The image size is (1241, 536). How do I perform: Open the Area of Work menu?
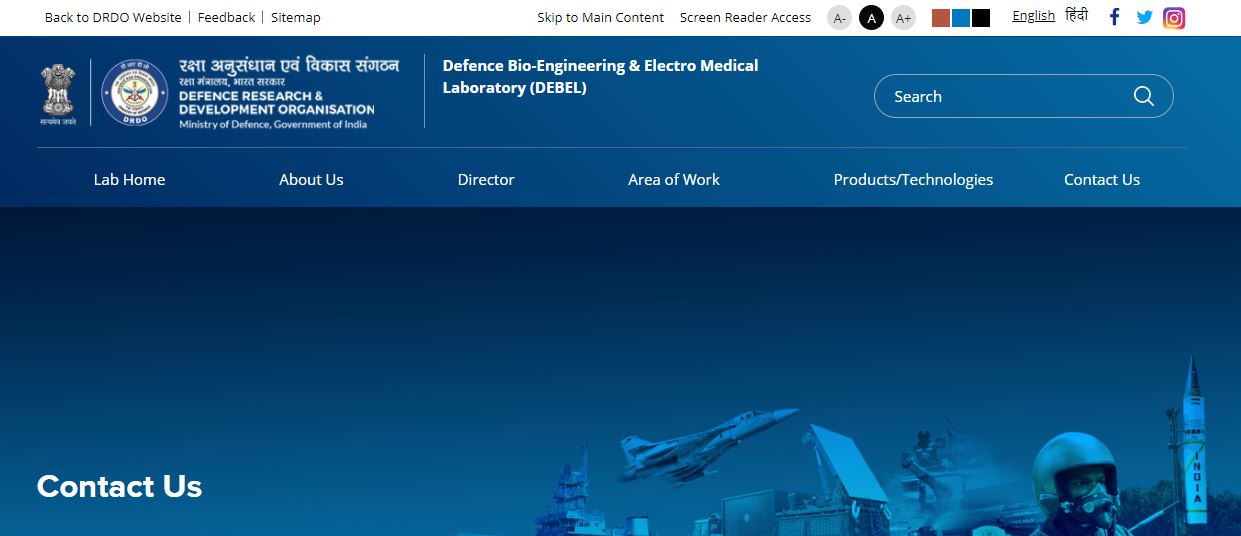673,180
